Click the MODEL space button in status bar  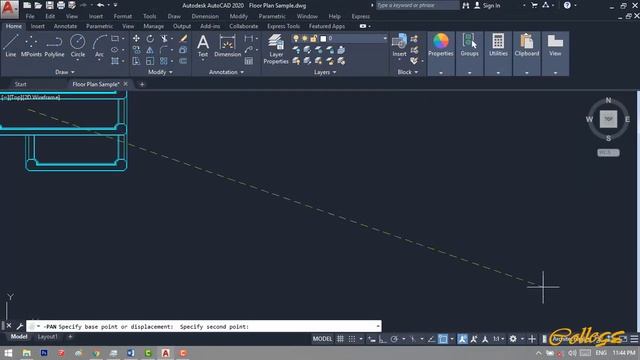322,339
